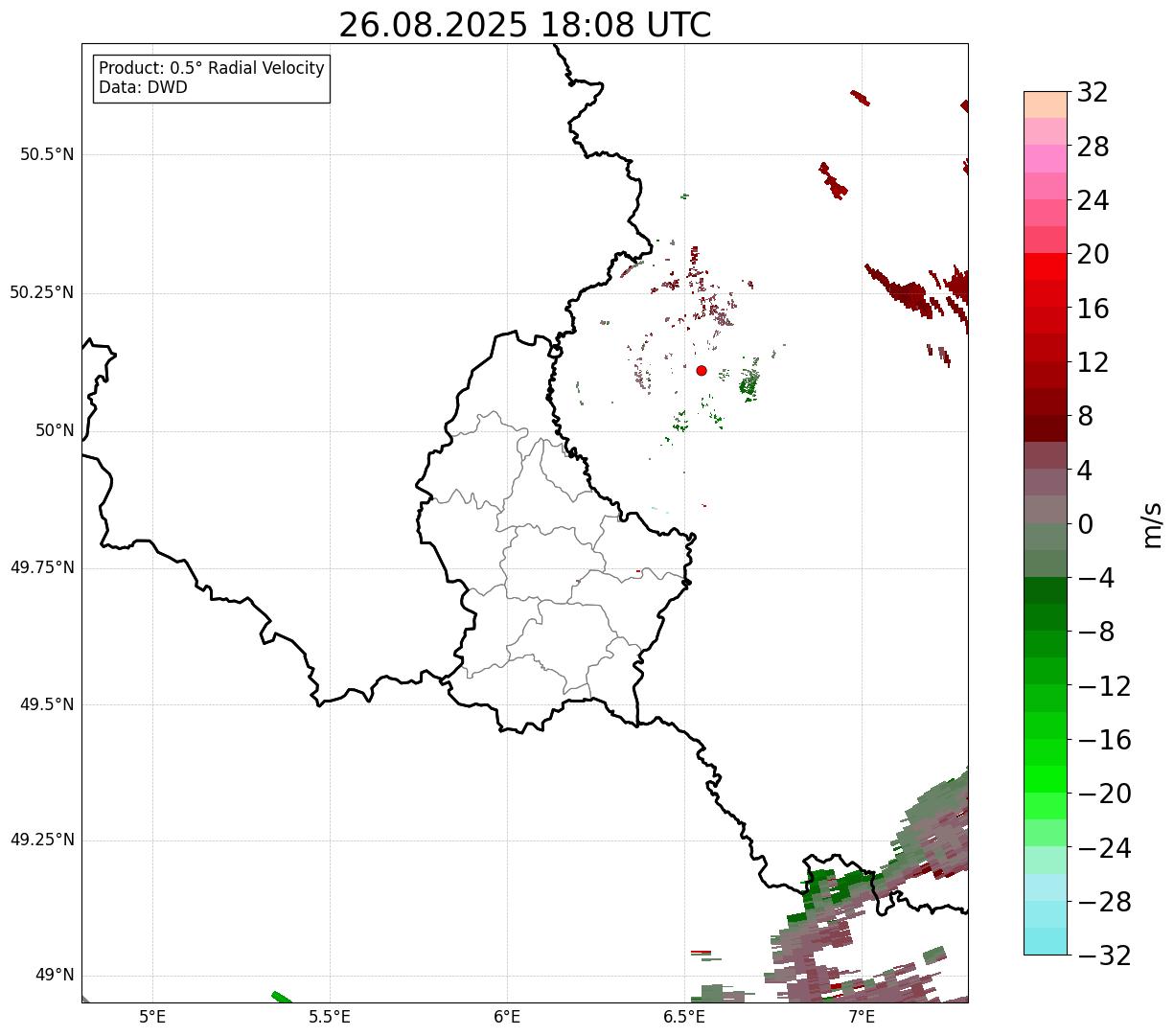
Task: Click the 49°N latitude label
Action: (x=55, y=976)
